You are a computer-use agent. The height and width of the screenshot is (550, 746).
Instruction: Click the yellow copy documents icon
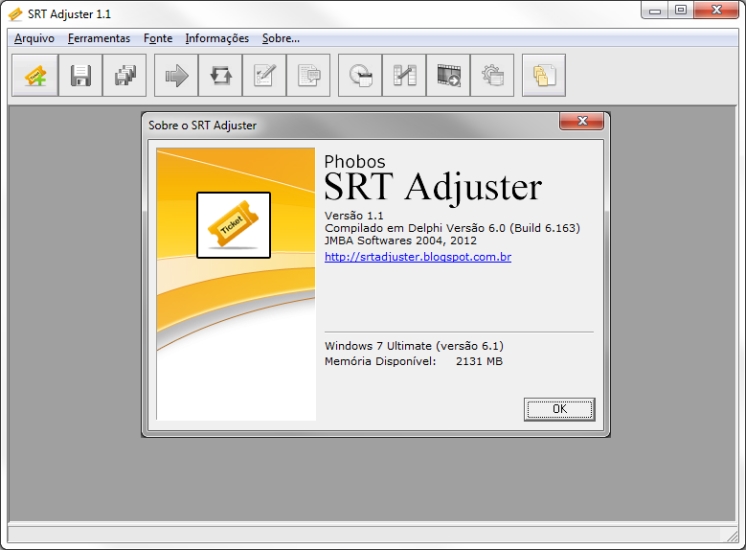click(544, 76)
